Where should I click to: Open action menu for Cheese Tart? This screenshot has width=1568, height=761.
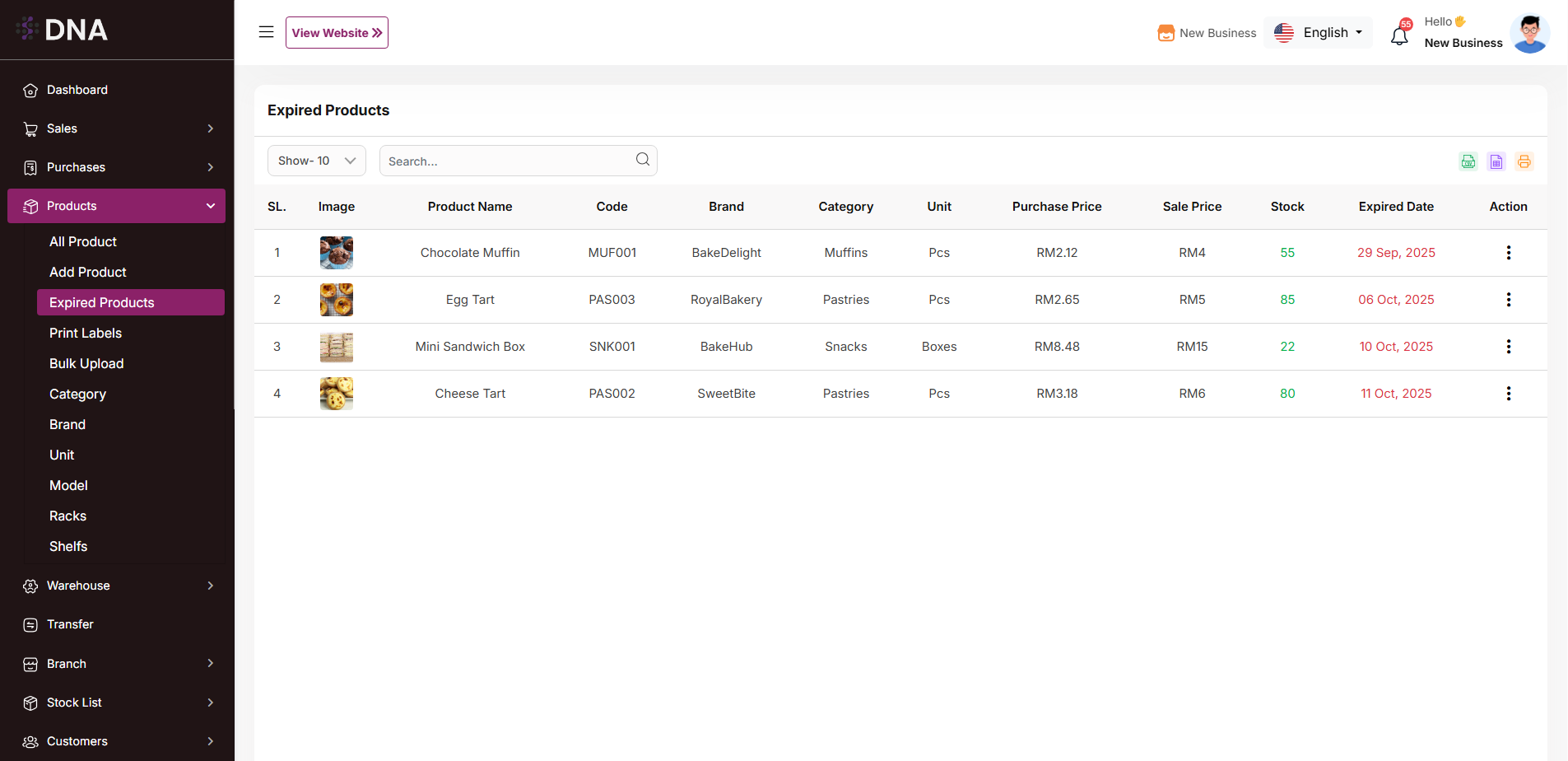pos(1508,394)
